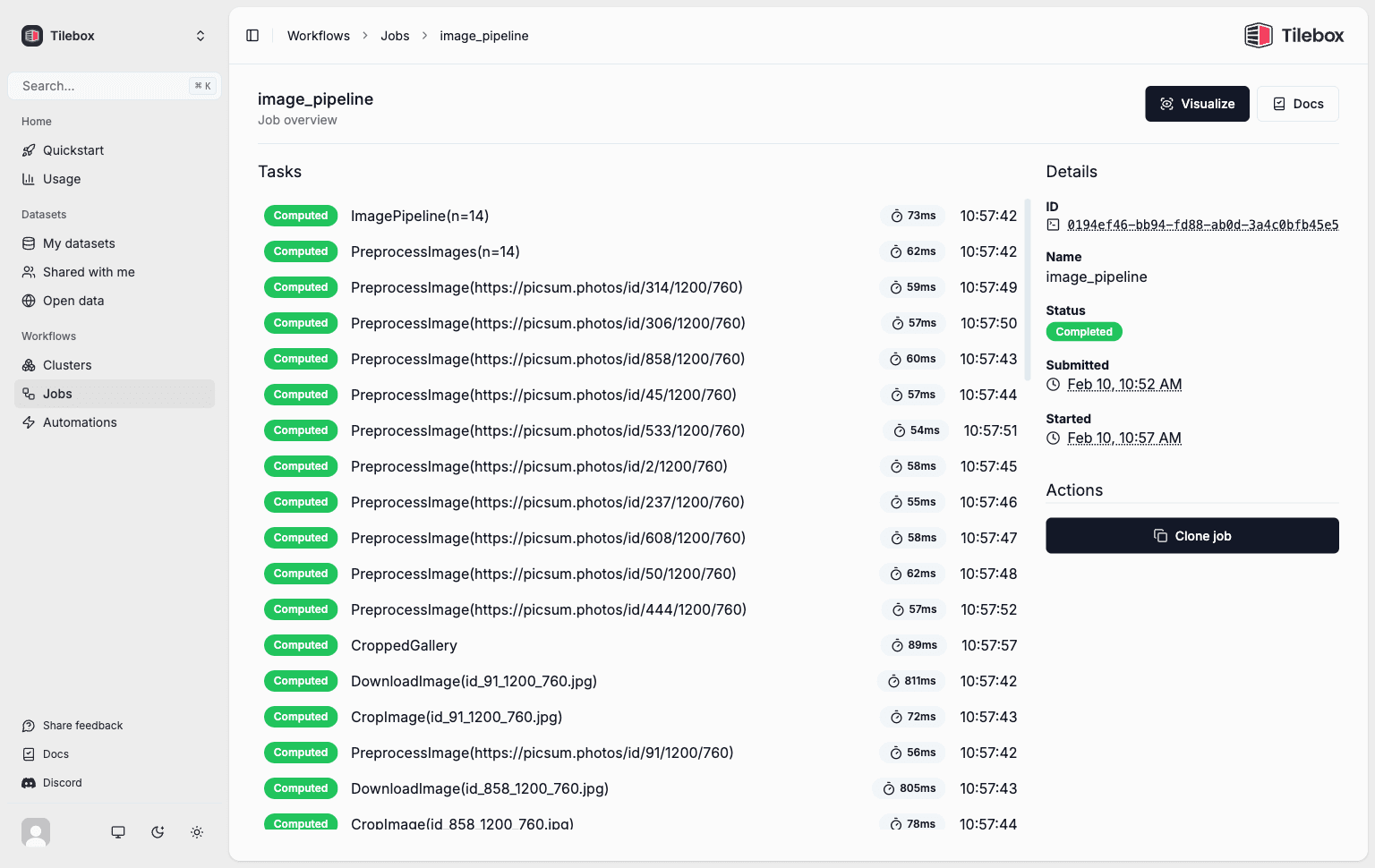Open the Docs button in header
This screenshot has width=1375, height=868.
point(1298,104)
